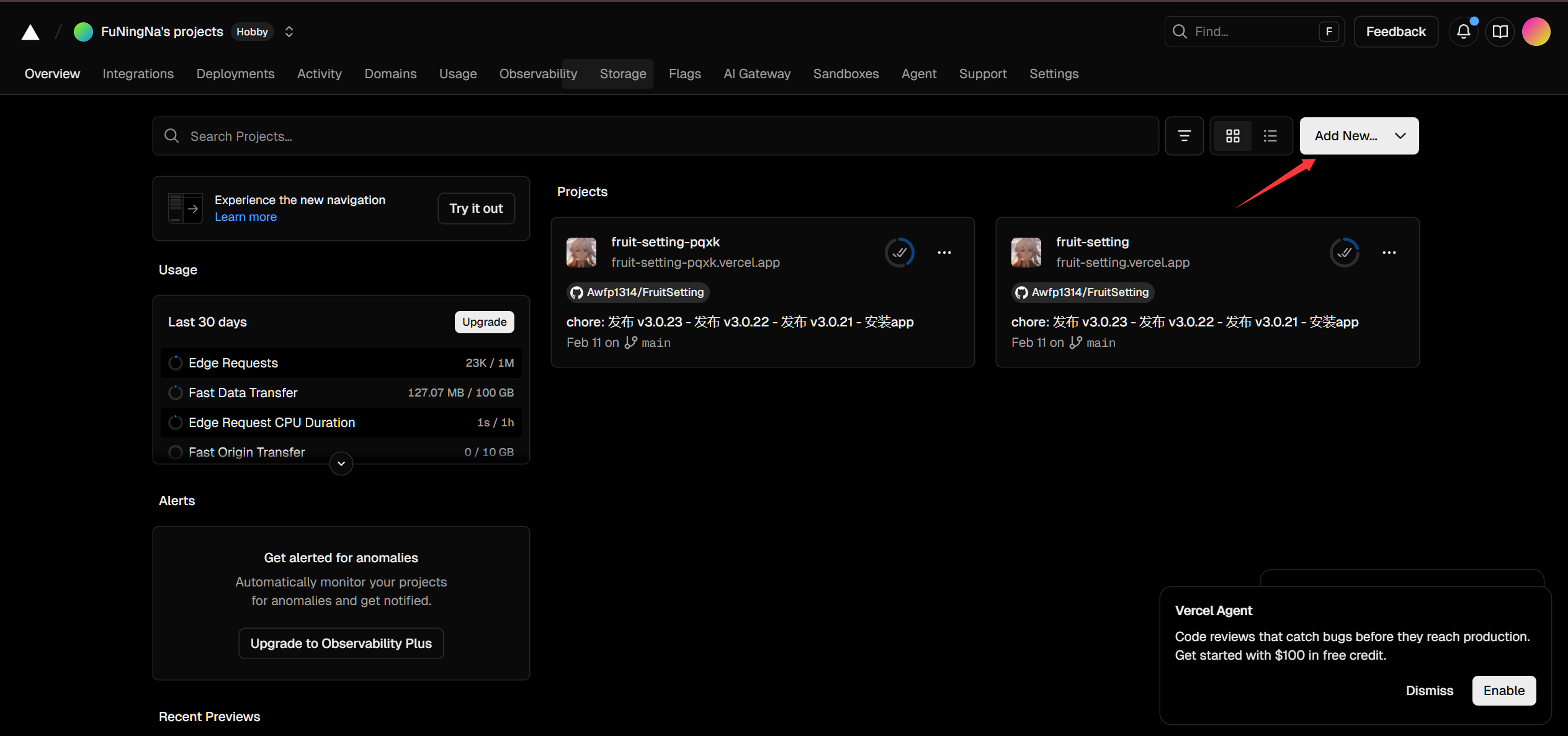Open the project filter options icon
Screen dimensions: 1568x736
1184,136
